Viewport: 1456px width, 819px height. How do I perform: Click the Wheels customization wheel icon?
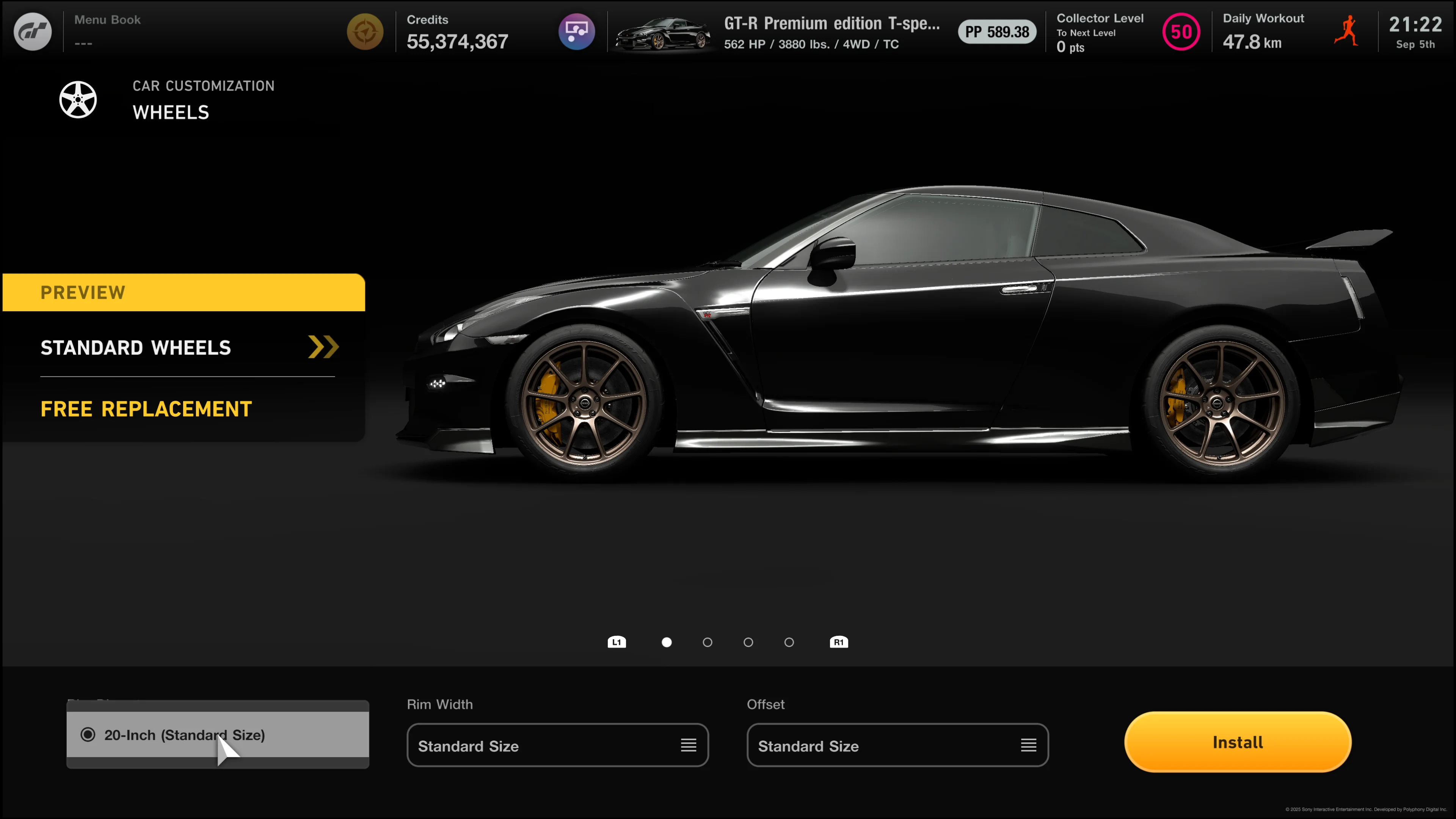[x=78, y=99]
